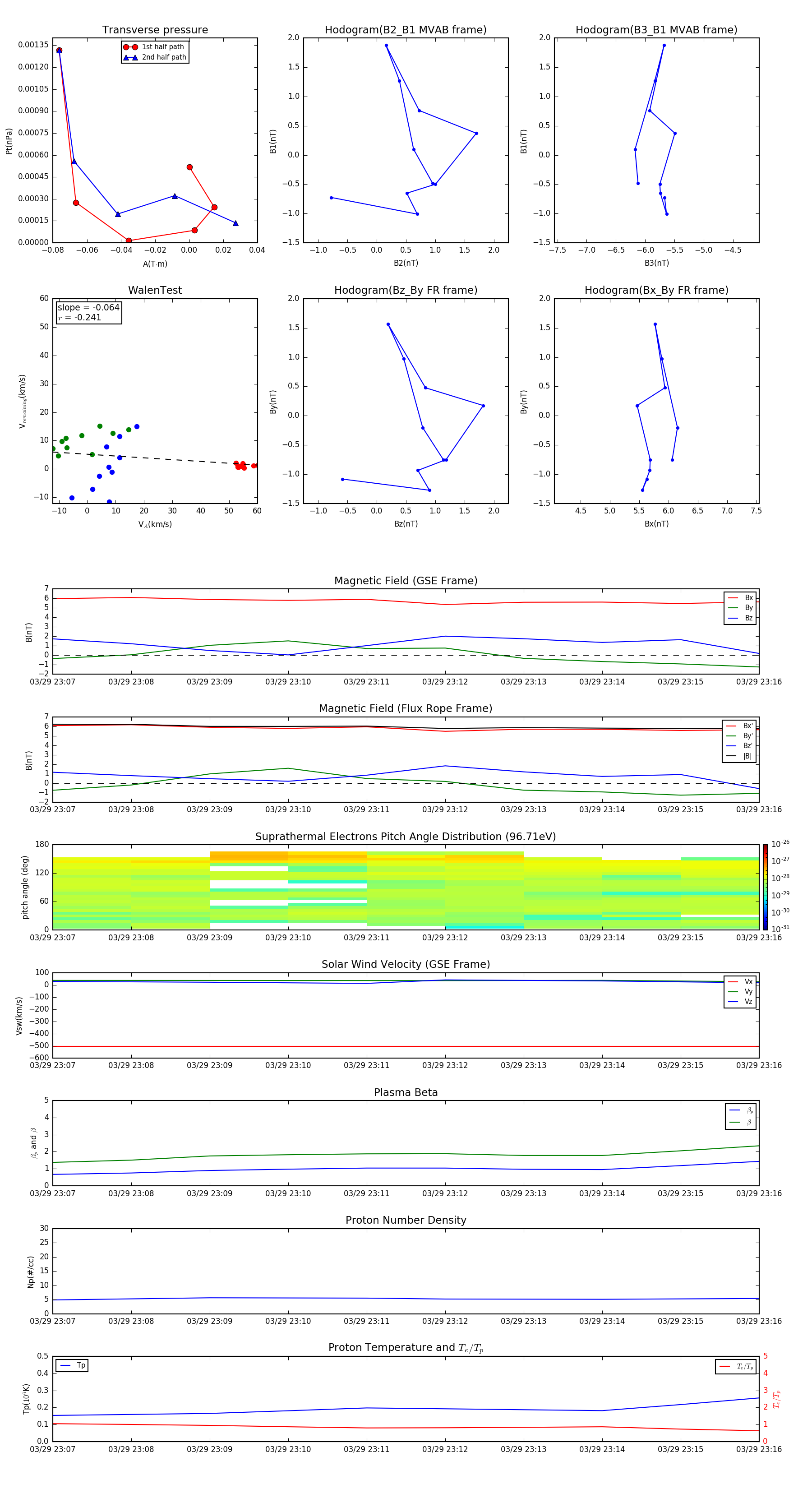812x1489 pixels.
Task: Select "Bz'" in the Flux Rope legend
Action: click(739, 746)
